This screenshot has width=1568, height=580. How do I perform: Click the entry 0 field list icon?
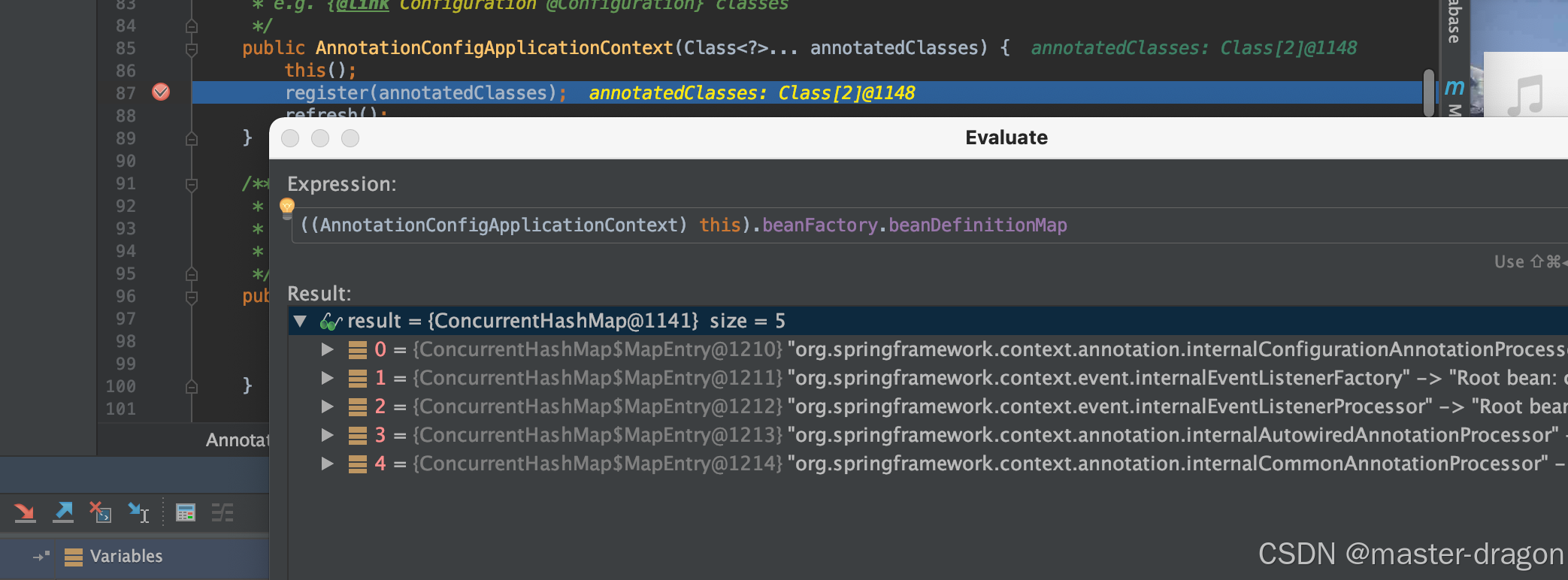(x=358, y=350)
